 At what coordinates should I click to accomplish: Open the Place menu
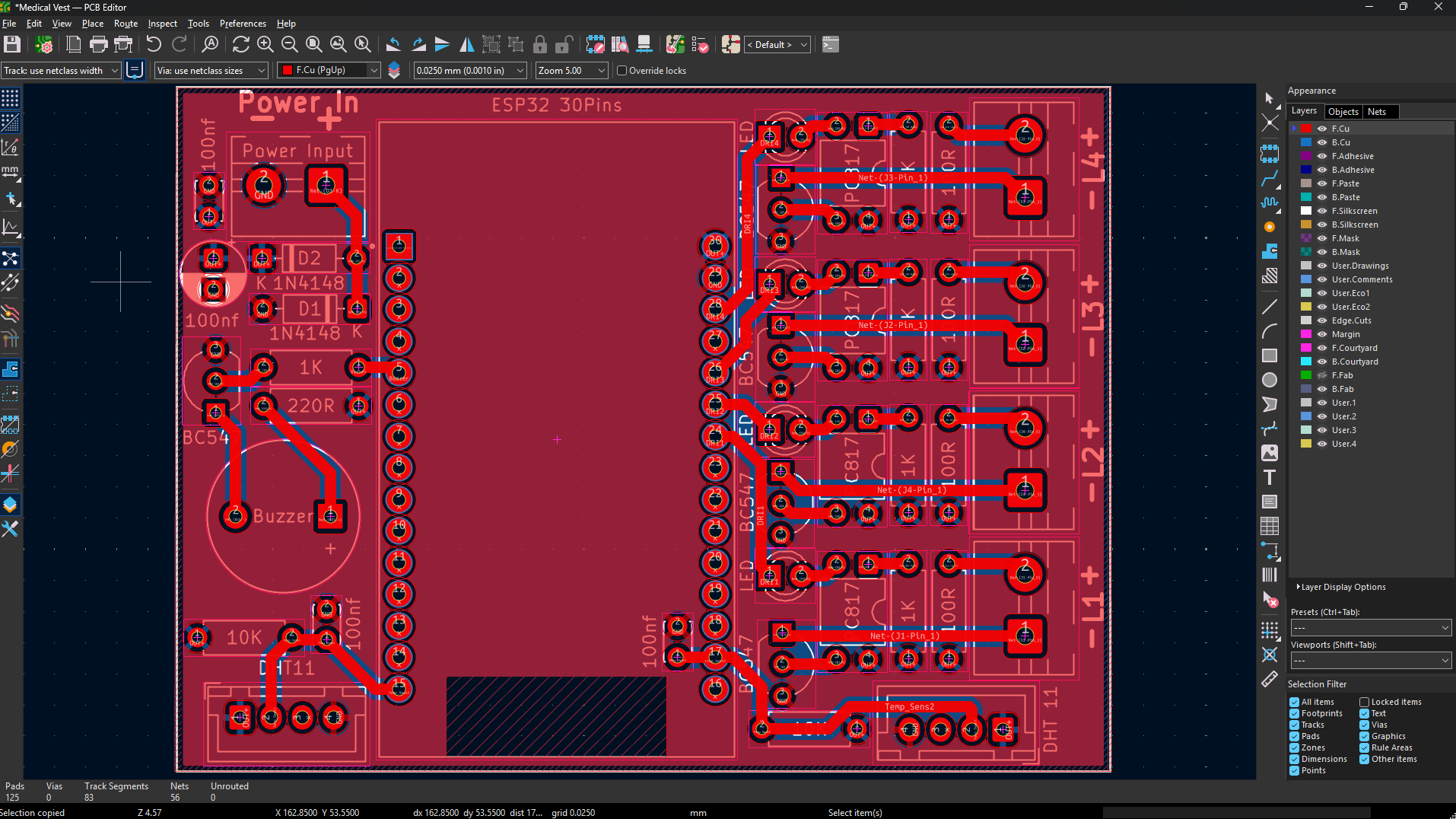(x=93, y=24)
